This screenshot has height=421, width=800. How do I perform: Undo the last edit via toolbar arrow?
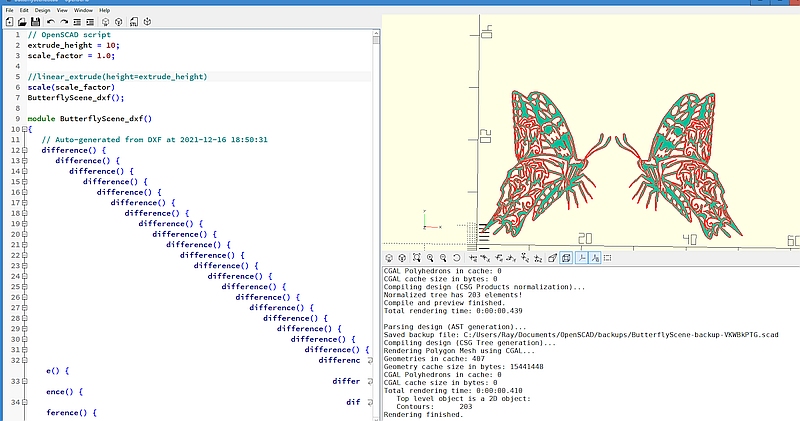point(51,21)
